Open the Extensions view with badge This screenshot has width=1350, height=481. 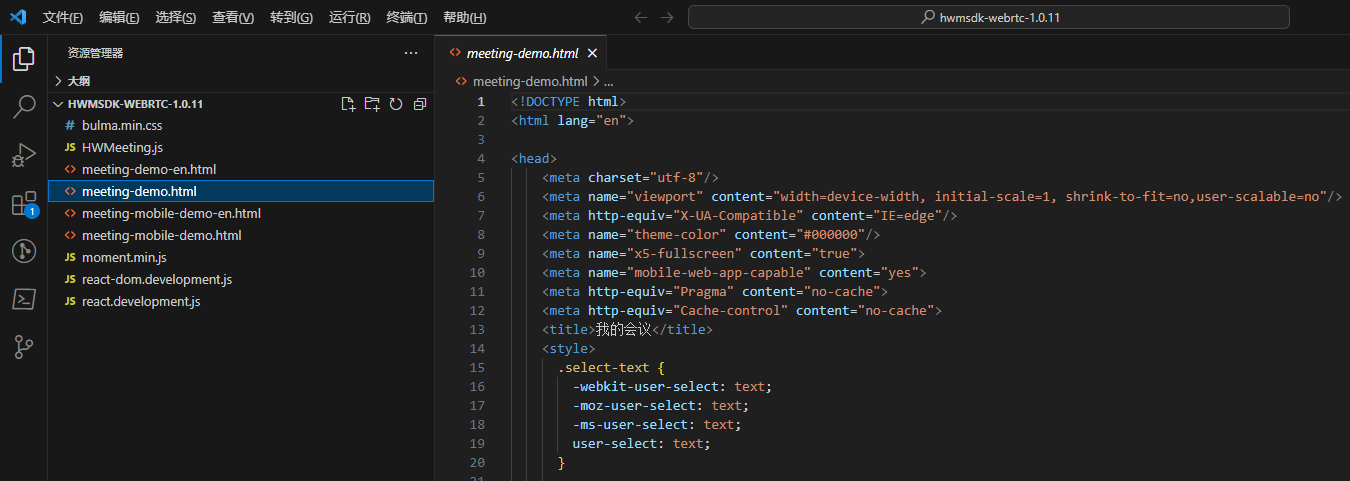23,204
